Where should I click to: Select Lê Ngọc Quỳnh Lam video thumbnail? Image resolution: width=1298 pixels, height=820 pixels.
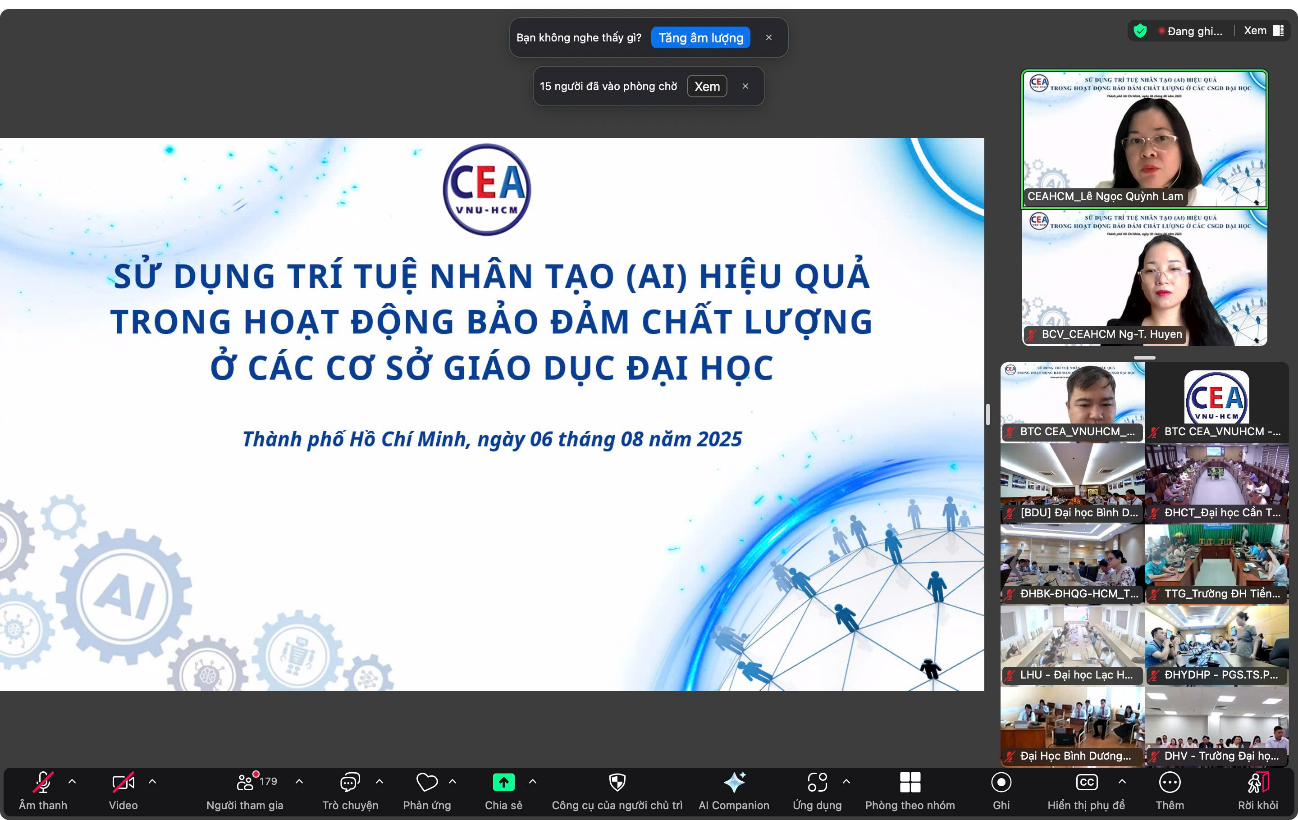pos(1144,138)
